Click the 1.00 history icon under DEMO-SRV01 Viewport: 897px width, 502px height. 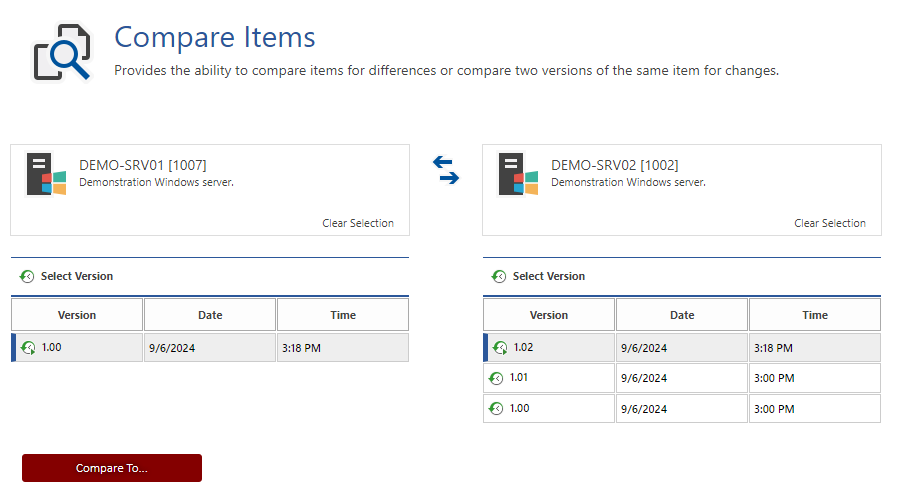pos(28,348)
